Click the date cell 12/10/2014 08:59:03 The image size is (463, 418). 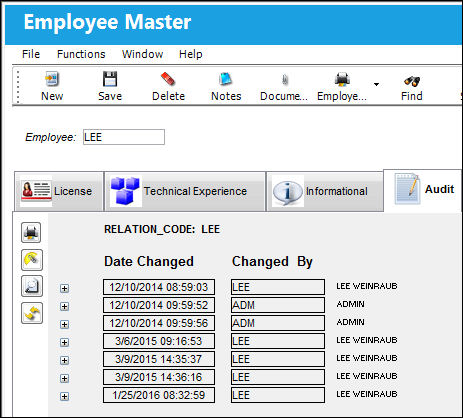pyautogui.click(x=159, y=287)
